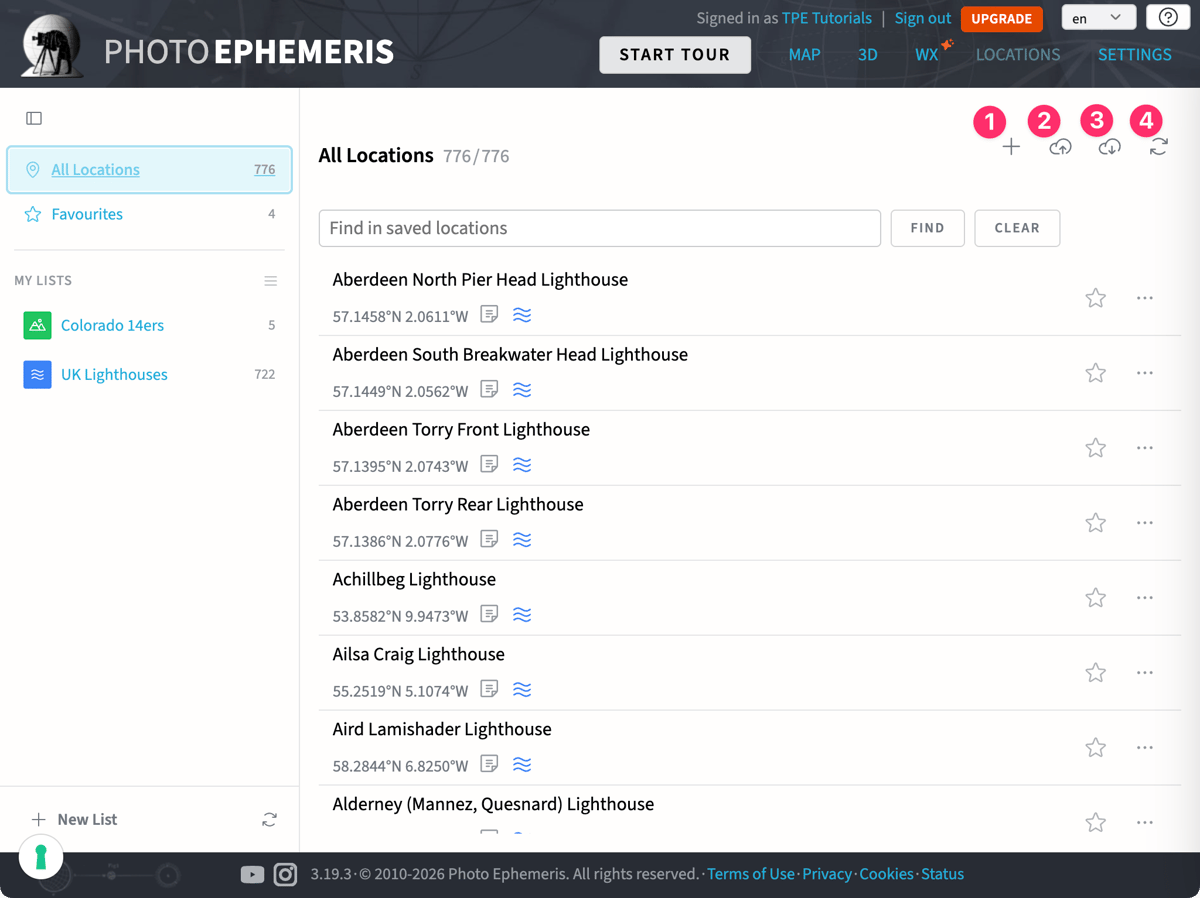Open the YouTube icon in footer
1200x898 pixels.
coord(252,875)
